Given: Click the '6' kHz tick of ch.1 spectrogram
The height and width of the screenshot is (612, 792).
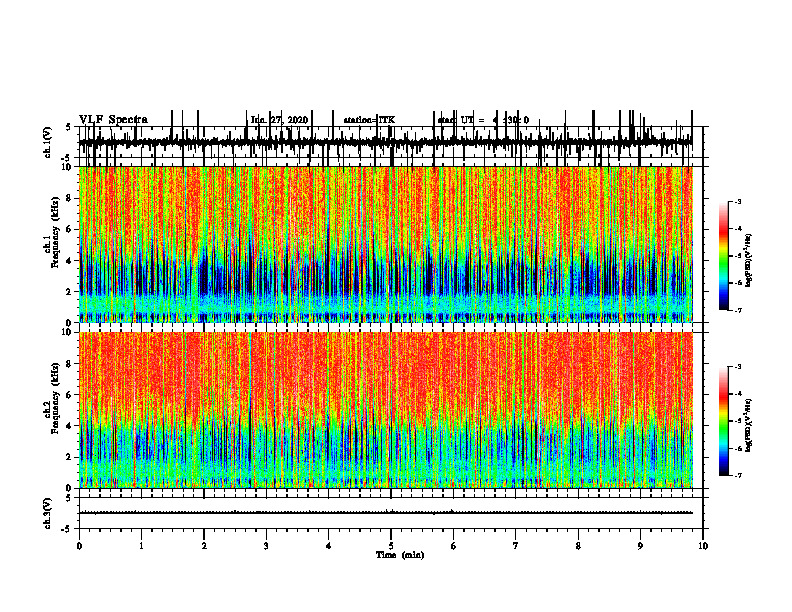Looking at the screenshot, I should pos(70,229).
